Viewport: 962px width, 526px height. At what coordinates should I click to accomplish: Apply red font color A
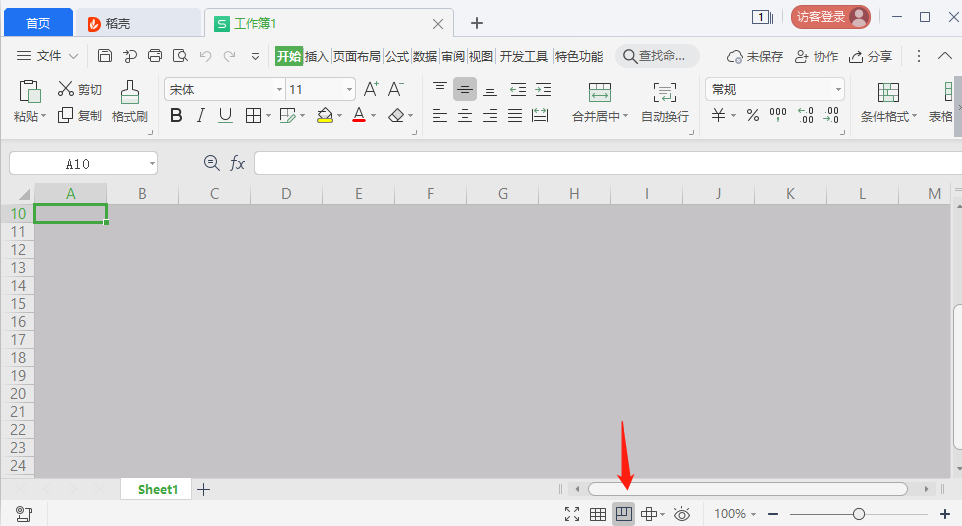pyautogui.click(x=359, y=115)
